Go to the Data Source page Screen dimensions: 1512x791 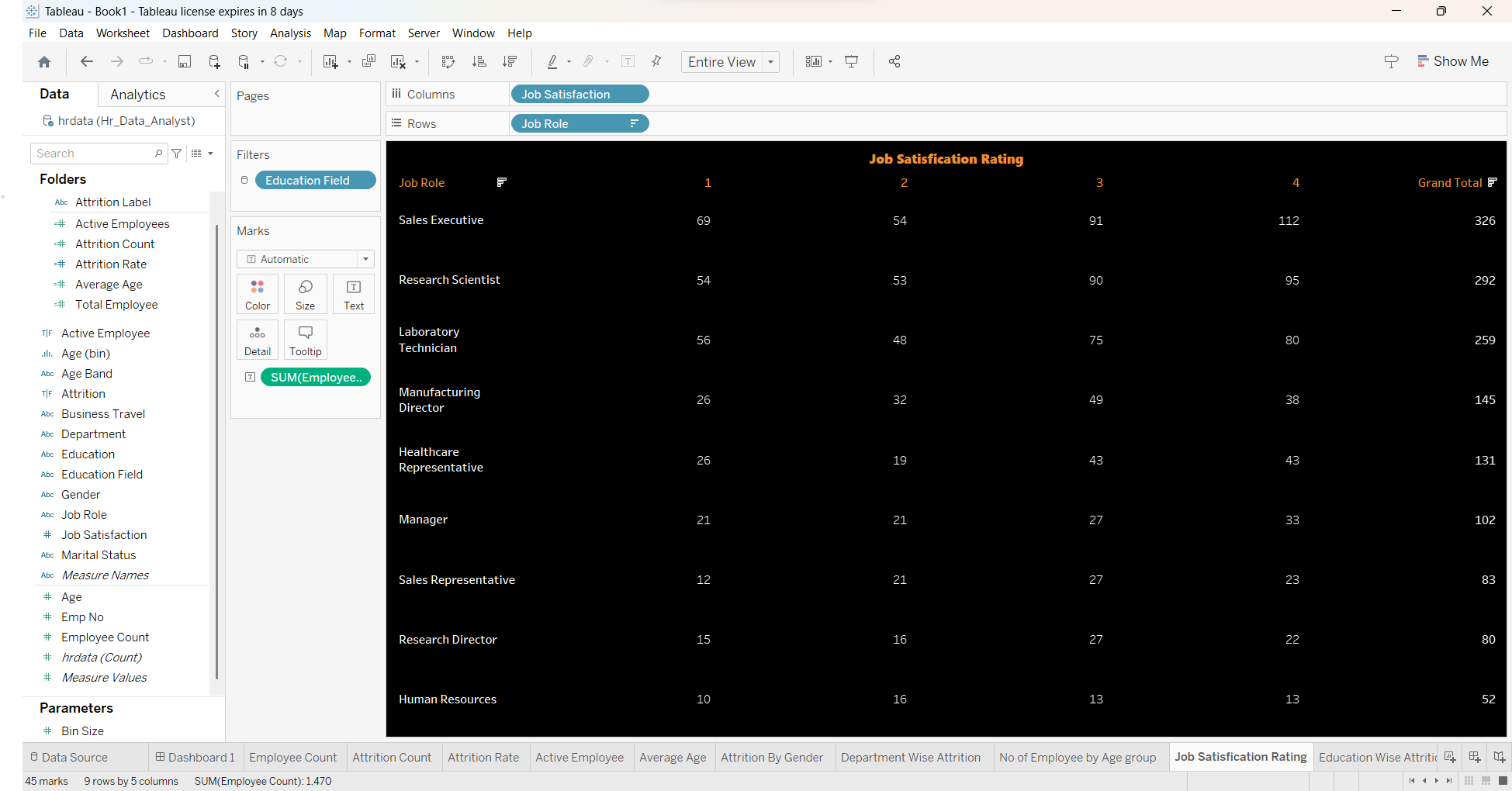click(75, 757)
